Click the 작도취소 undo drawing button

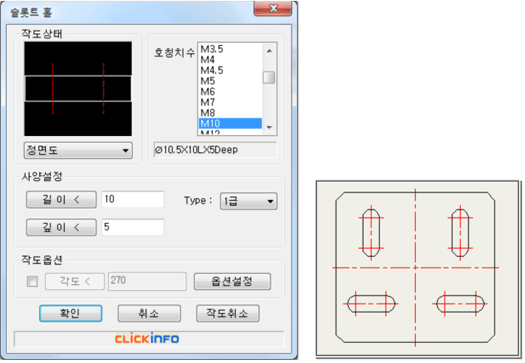[227, 313]
